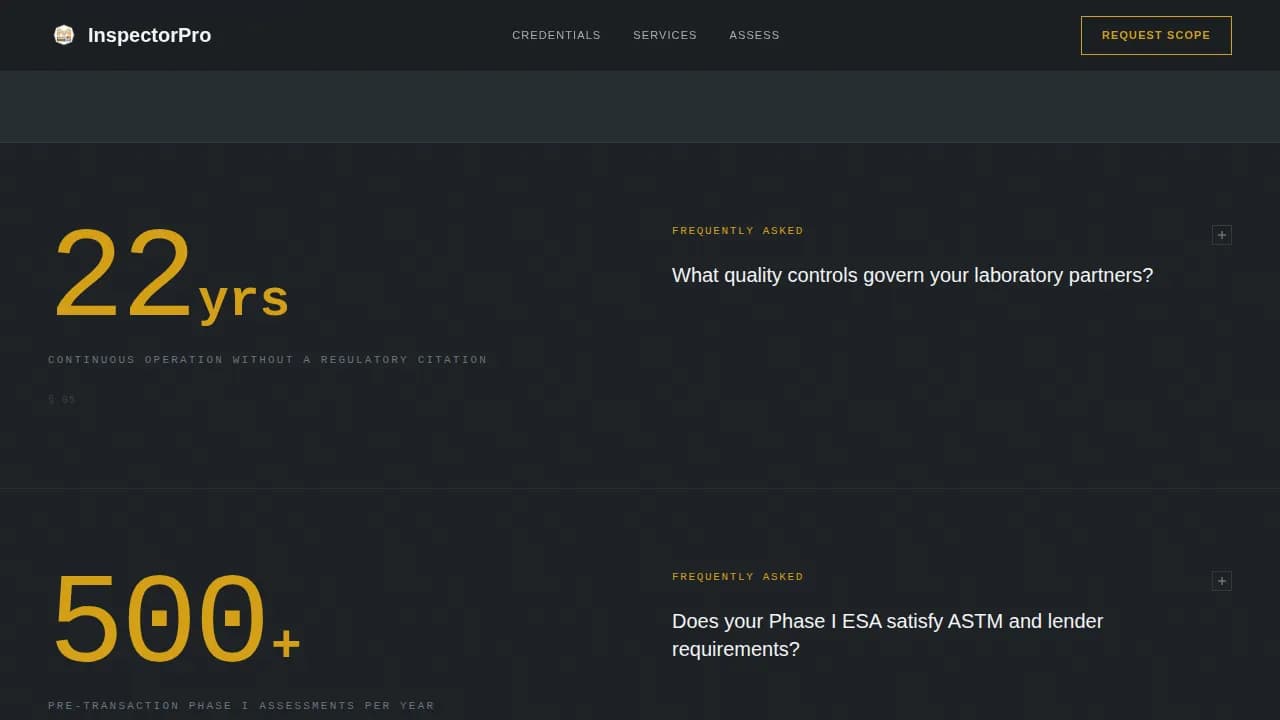Click 'Pre-transaction Phase I assessments per year' caption
Viewport: 1280px width, 720px height.
point(241,706)
